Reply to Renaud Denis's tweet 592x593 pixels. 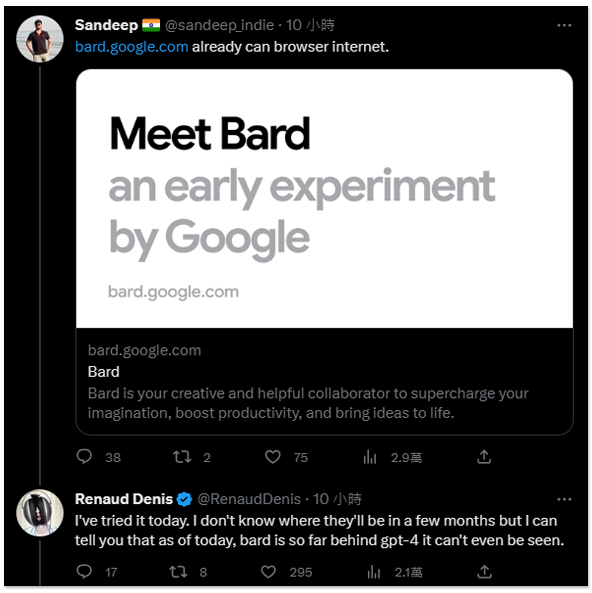click(x=84, y=571)
